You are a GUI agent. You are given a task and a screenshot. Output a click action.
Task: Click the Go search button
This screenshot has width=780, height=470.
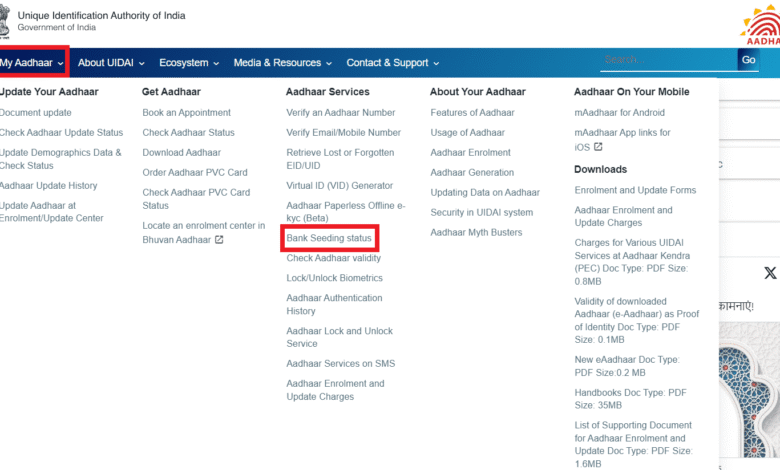click(748, 60)
